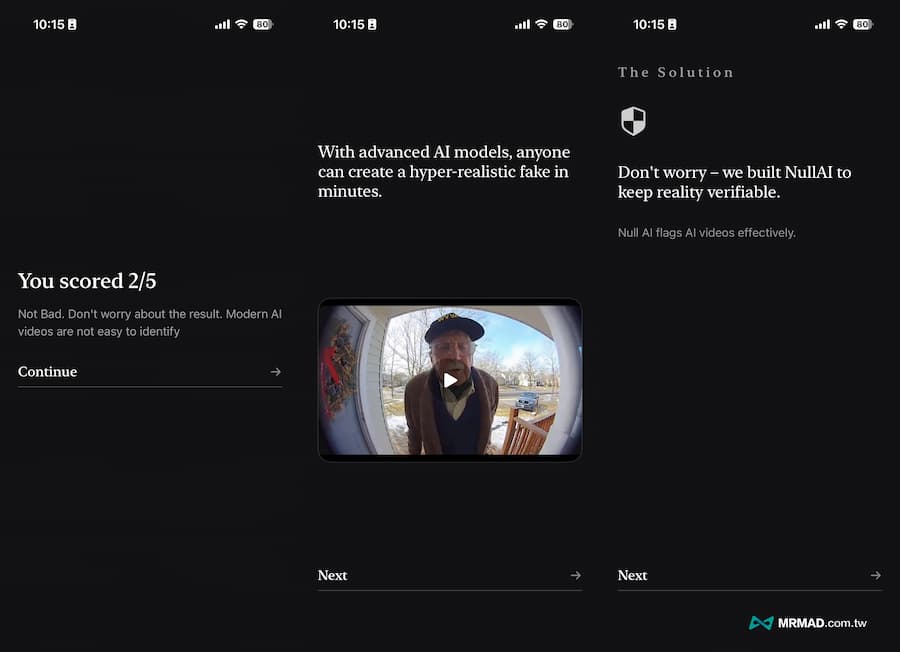Viewport: 900px width, 652px height.
Task: Tap the Wi-Fi icon on the right screen
Action: (840, 24)
